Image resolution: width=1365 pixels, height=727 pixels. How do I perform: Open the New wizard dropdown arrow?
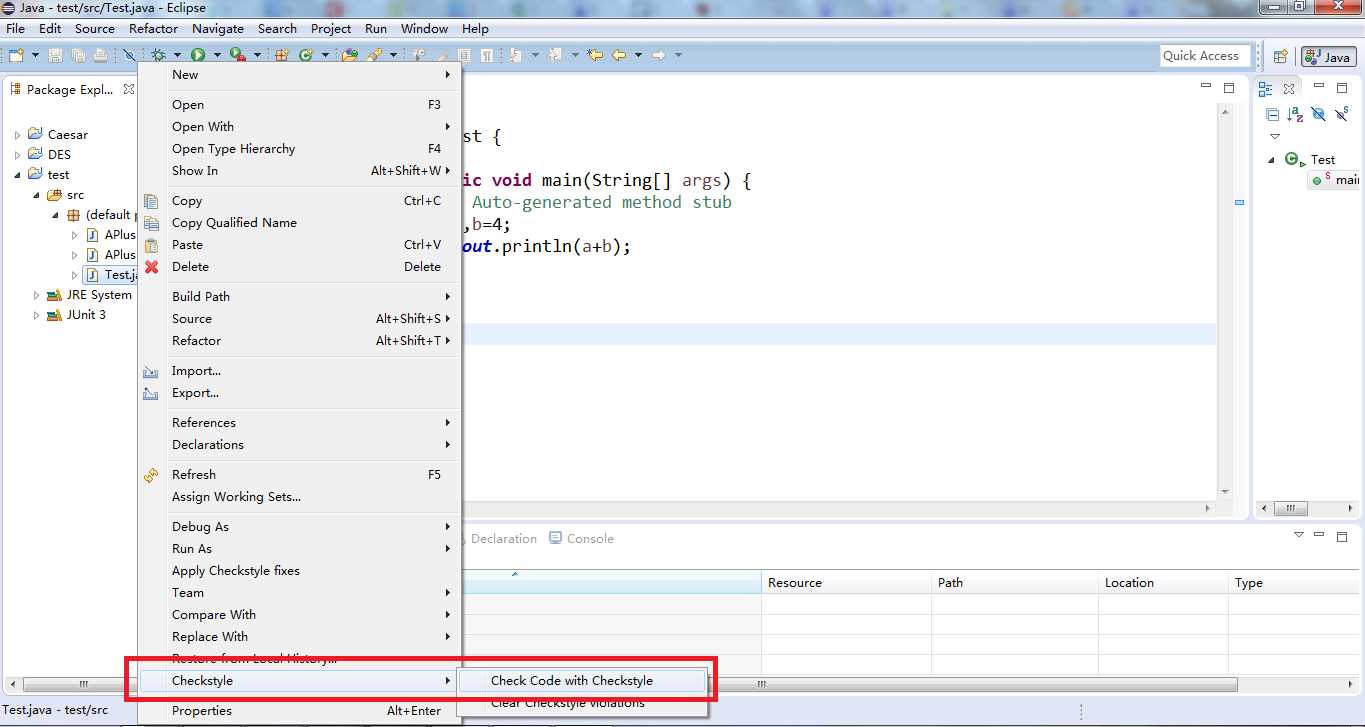coord(35,55)
